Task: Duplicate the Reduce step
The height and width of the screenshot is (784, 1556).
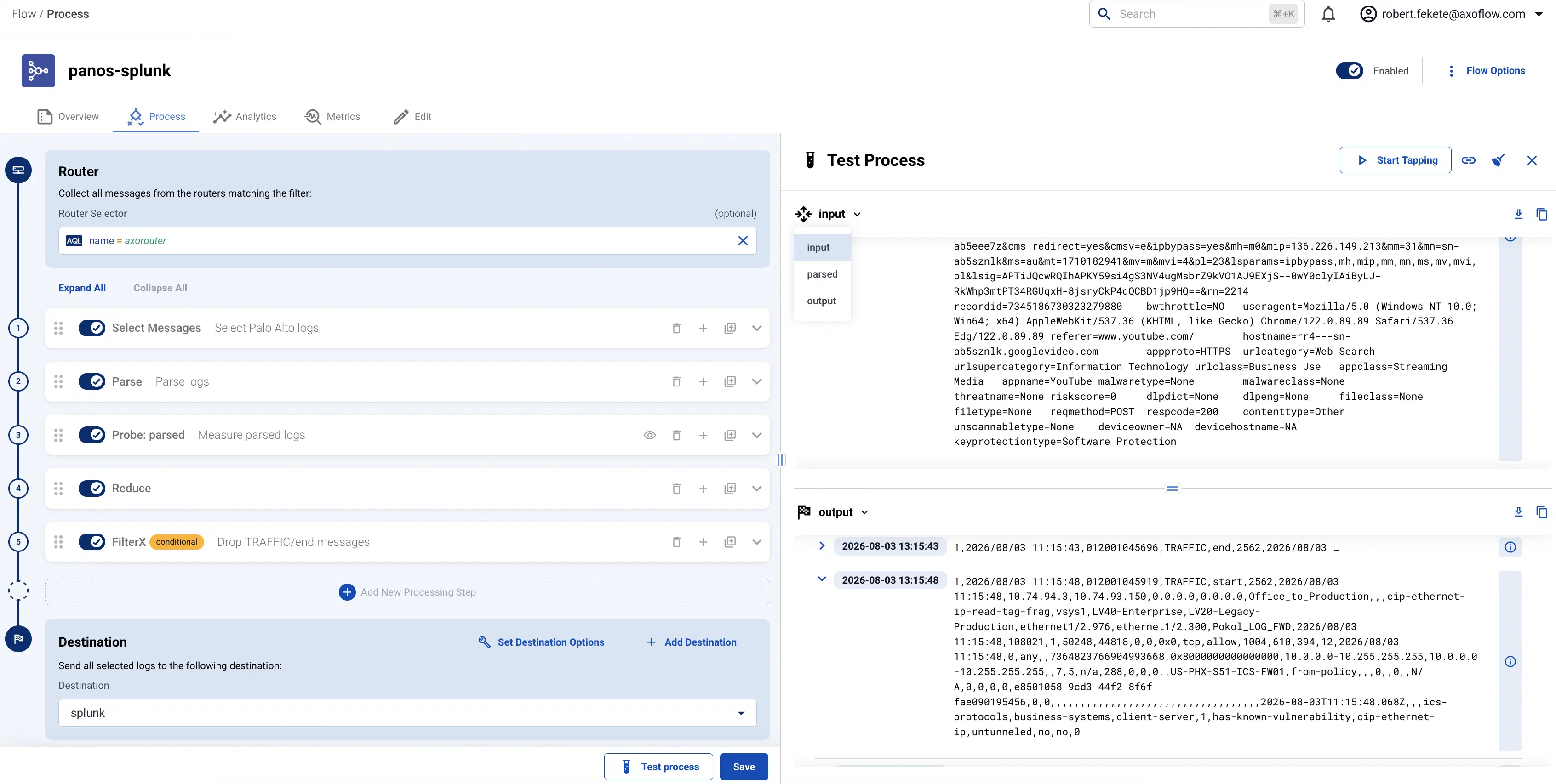Action: point(730,488)
